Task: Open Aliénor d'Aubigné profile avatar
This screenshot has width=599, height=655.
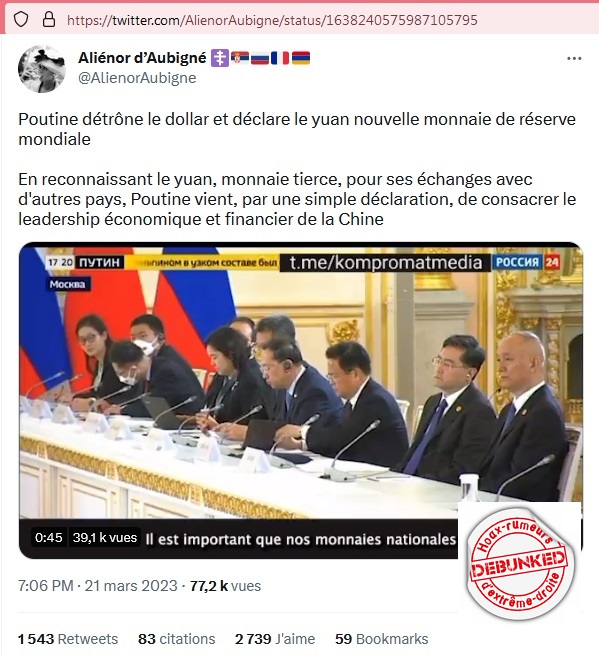Action: click(x=42, y=69)
